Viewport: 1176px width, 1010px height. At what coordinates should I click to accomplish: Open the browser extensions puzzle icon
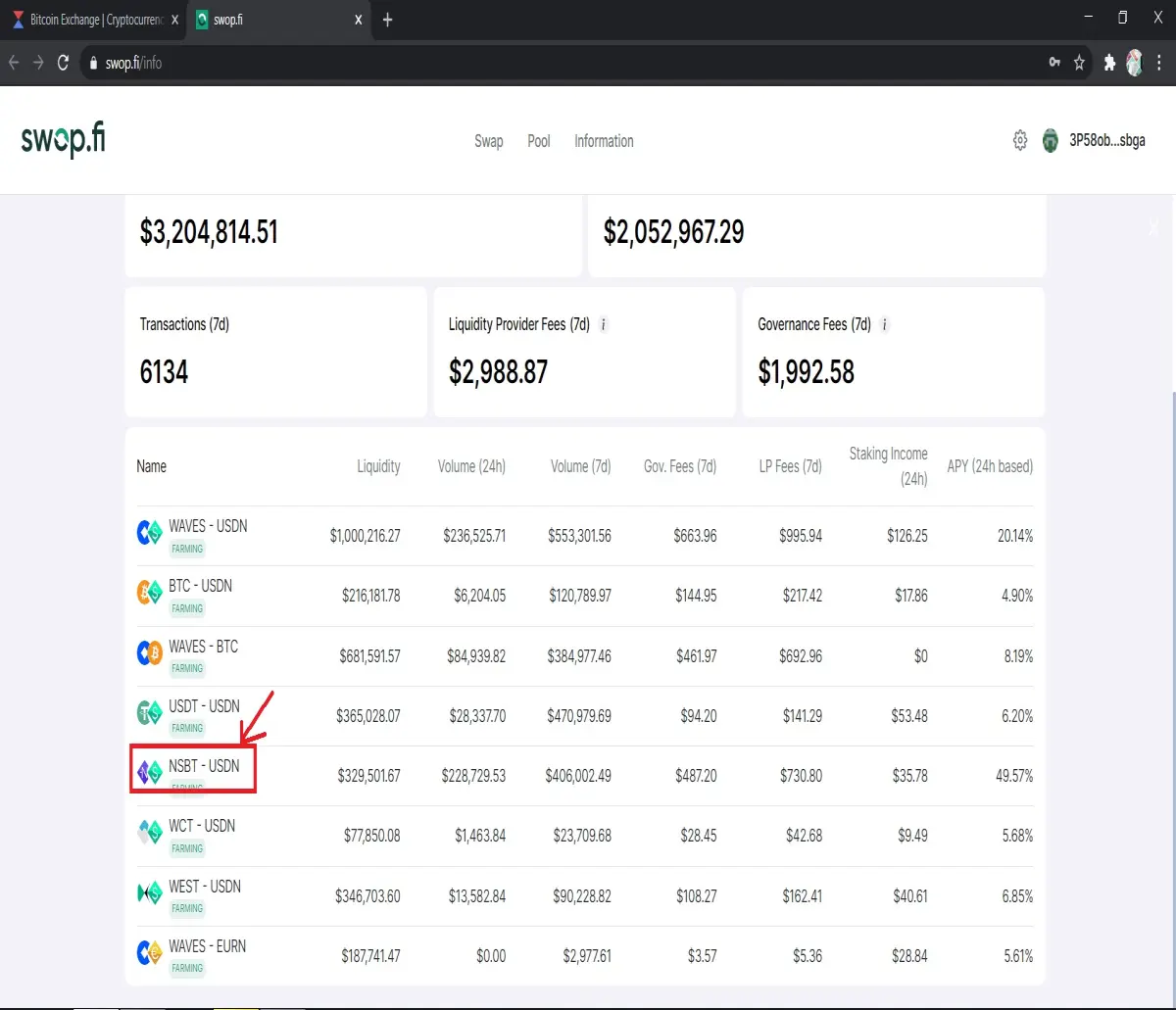[x=1109, y=63]
